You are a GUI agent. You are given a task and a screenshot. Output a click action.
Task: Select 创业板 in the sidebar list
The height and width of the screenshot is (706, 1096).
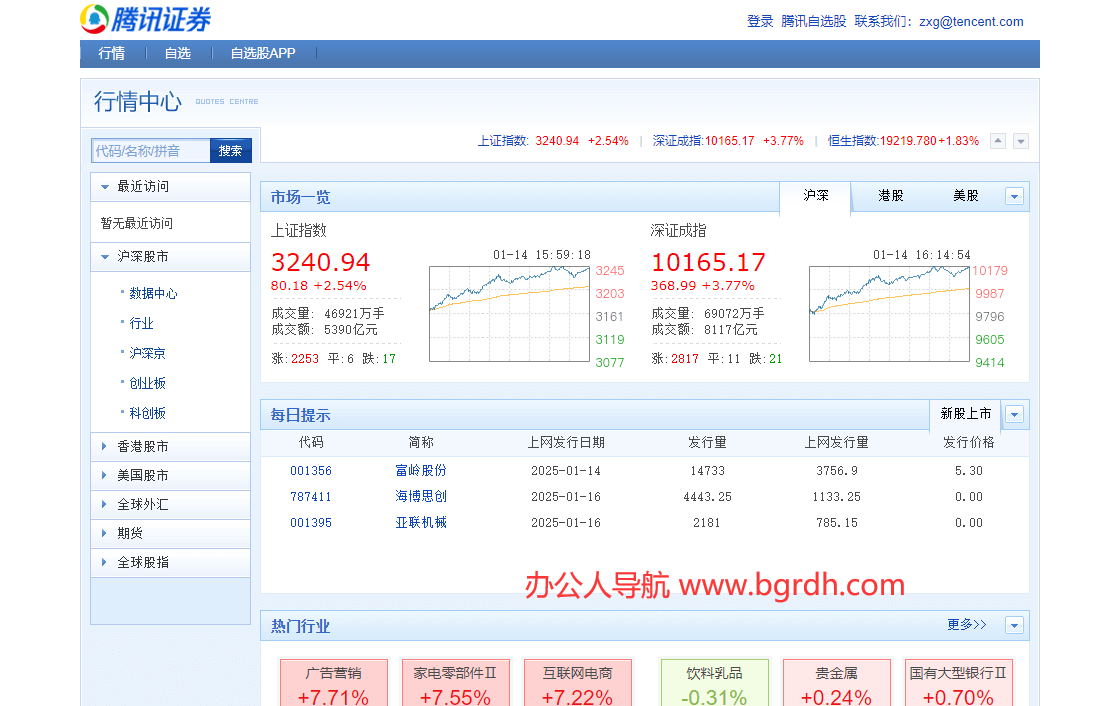pyautogui.click(x=148, y=383)
